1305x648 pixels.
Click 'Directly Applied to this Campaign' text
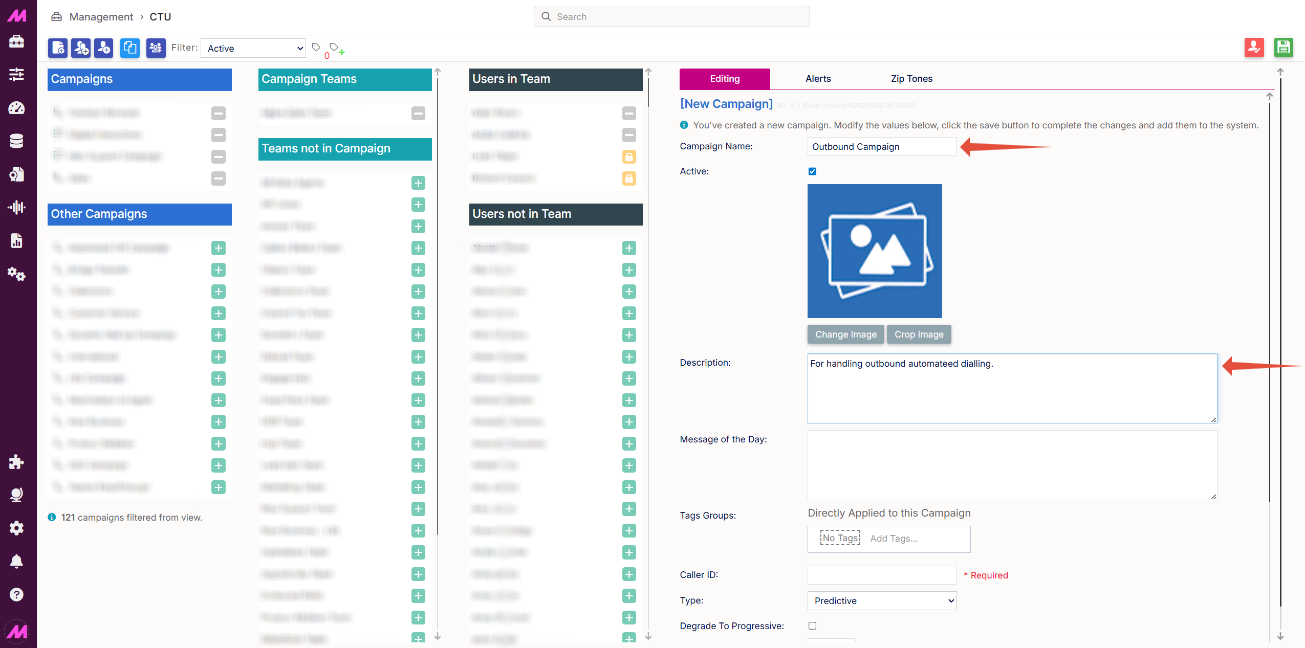point(889,513)
